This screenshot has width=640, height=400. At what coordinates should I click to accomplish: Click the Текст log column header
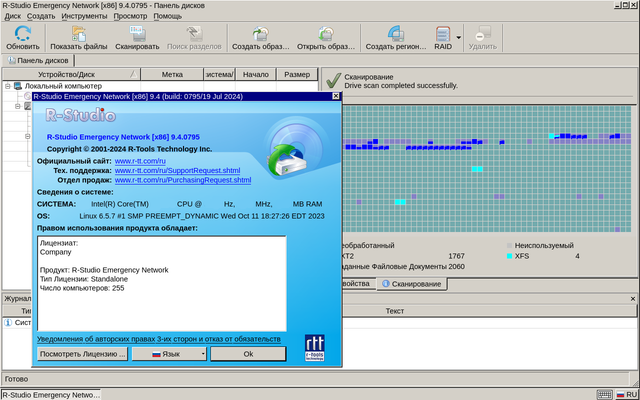[x=395, y=311]
